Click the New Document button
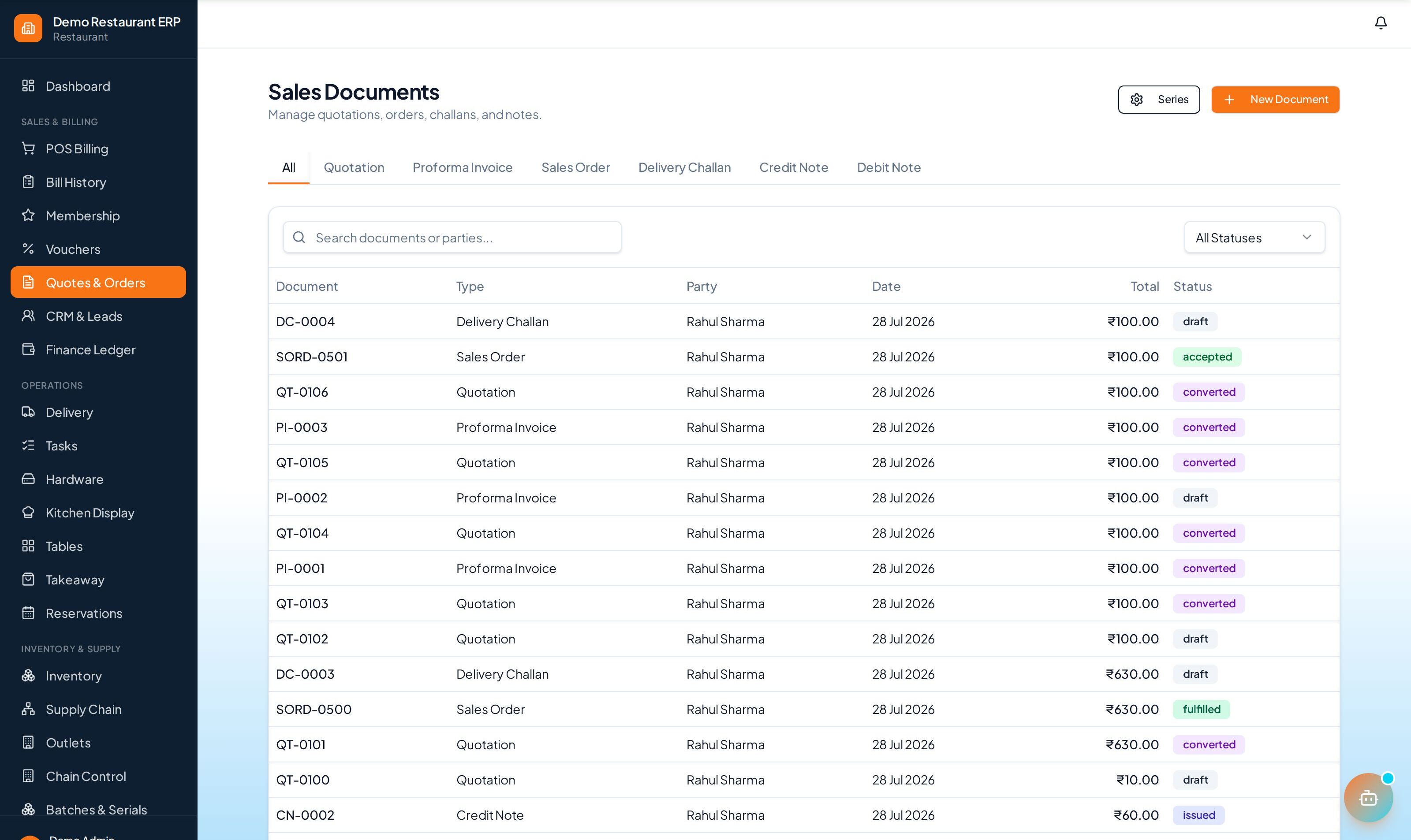 click(1275, 100)
